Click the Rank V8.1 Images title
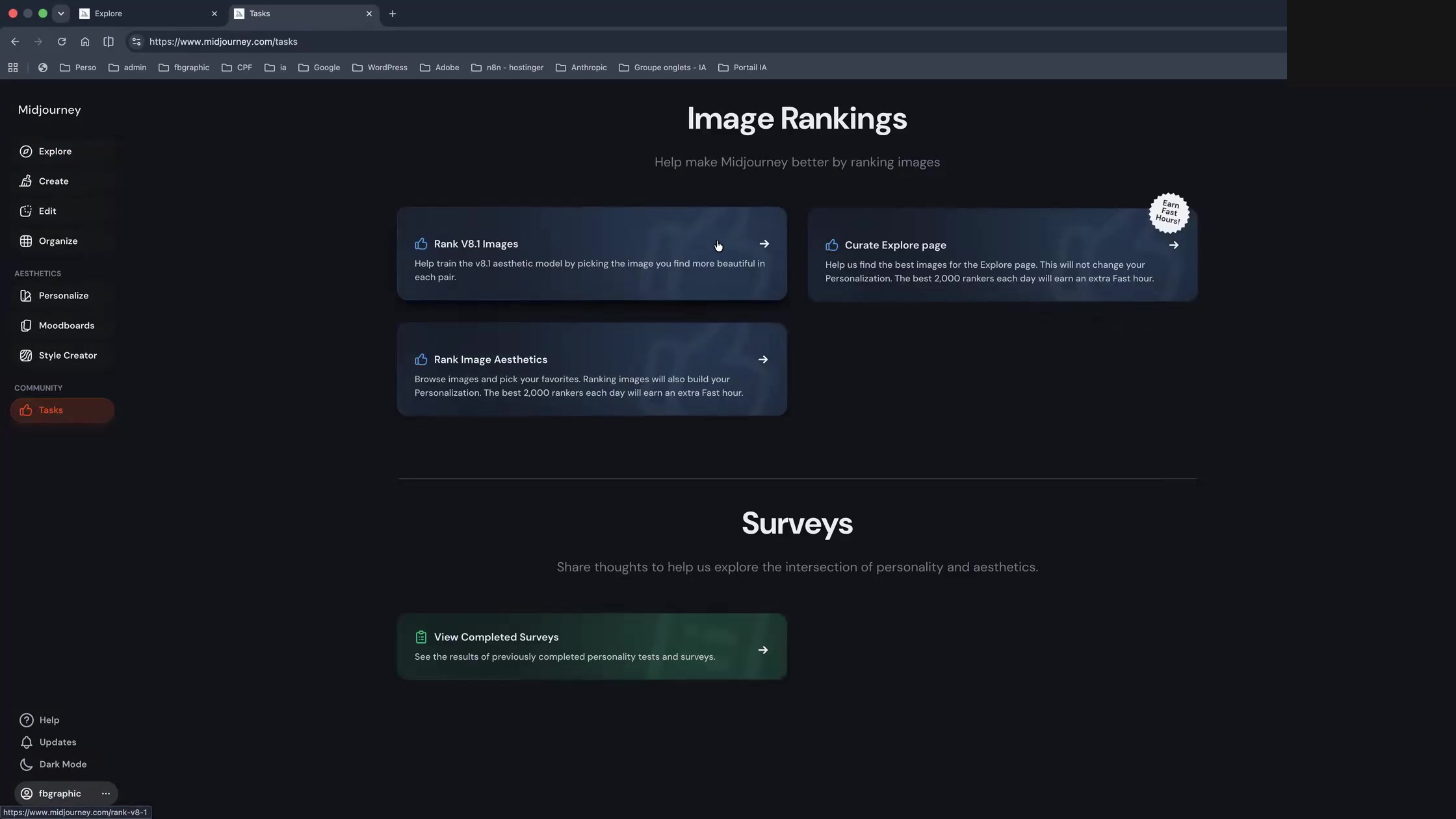1456x819 pixels. [476, 244]
